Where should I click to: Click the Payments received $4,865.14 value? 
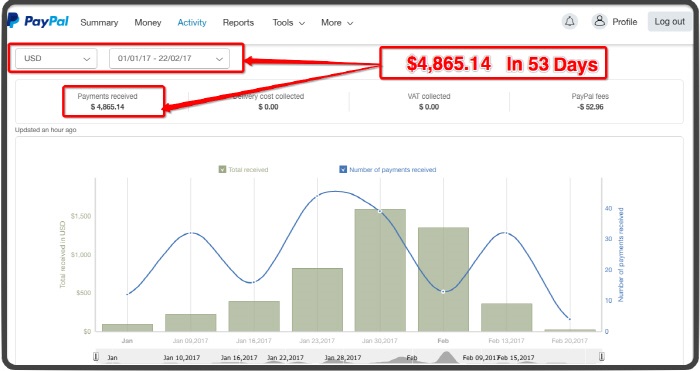(x=108, y=107)
